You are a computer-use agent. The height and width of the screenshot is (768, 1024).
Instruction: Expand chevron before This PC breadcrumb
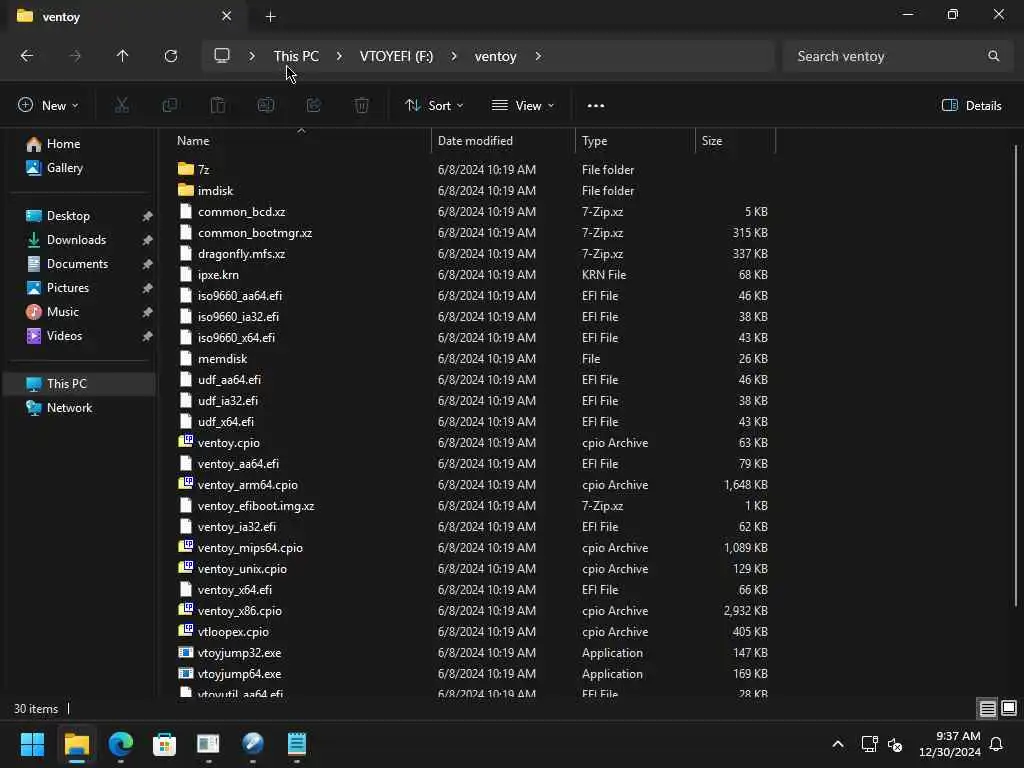coord(251,56)
